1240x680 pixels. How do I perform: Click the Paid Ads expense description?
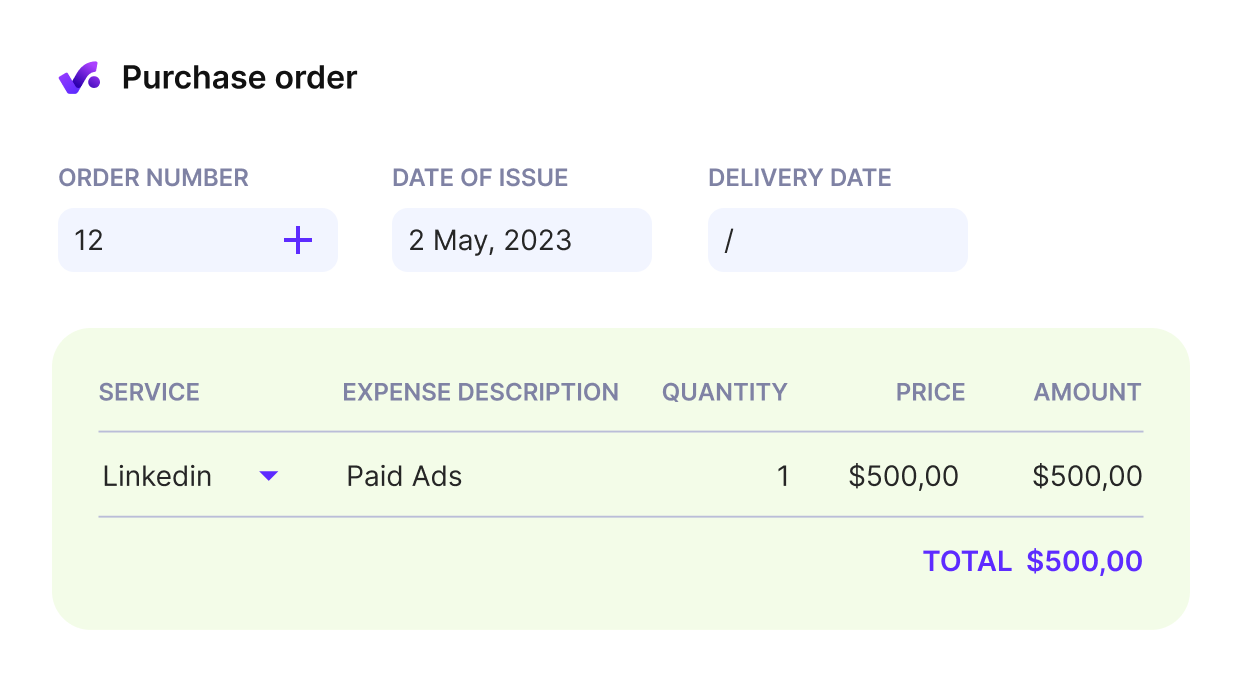pyautogui.click(x=404, y=476)
